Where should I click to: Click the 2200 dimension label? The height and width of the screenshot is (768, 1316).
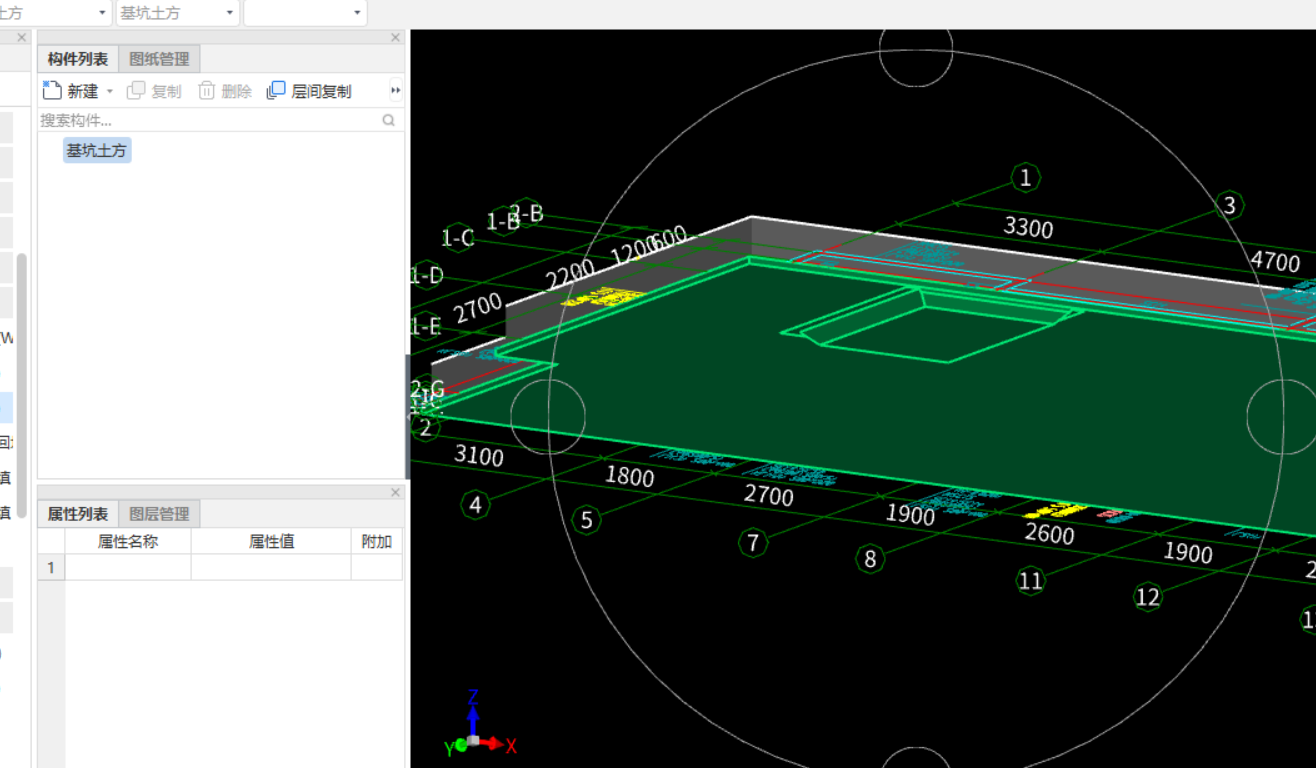(x=571, y=273)
